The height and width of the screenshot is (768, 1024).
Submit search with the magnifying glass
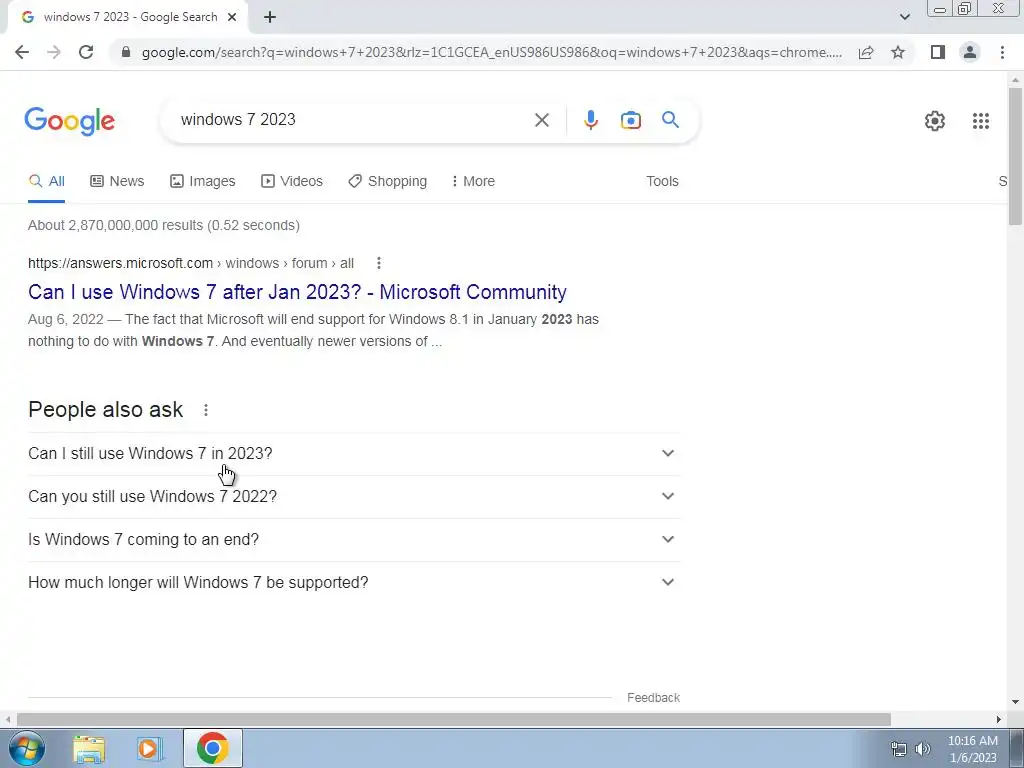tap(670, 120)
